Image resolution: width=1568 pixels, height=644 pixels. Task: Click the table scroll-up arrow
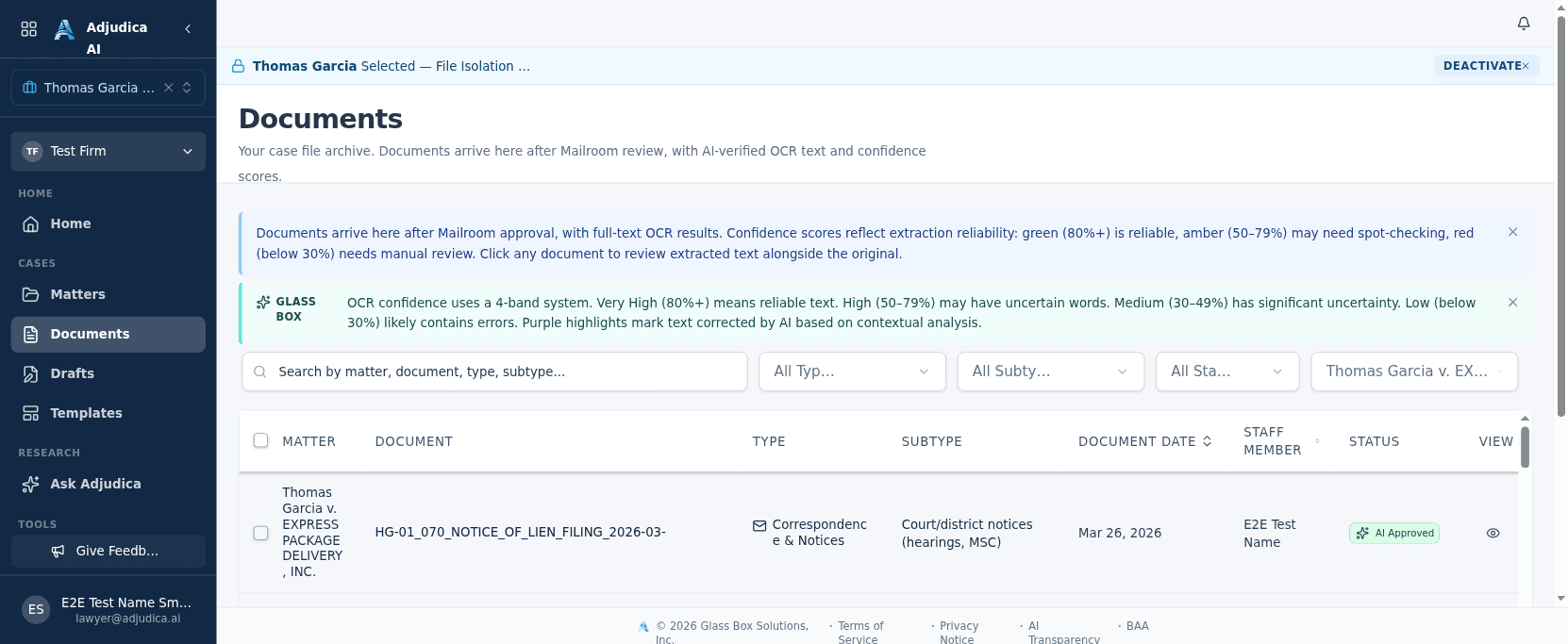1525,418
